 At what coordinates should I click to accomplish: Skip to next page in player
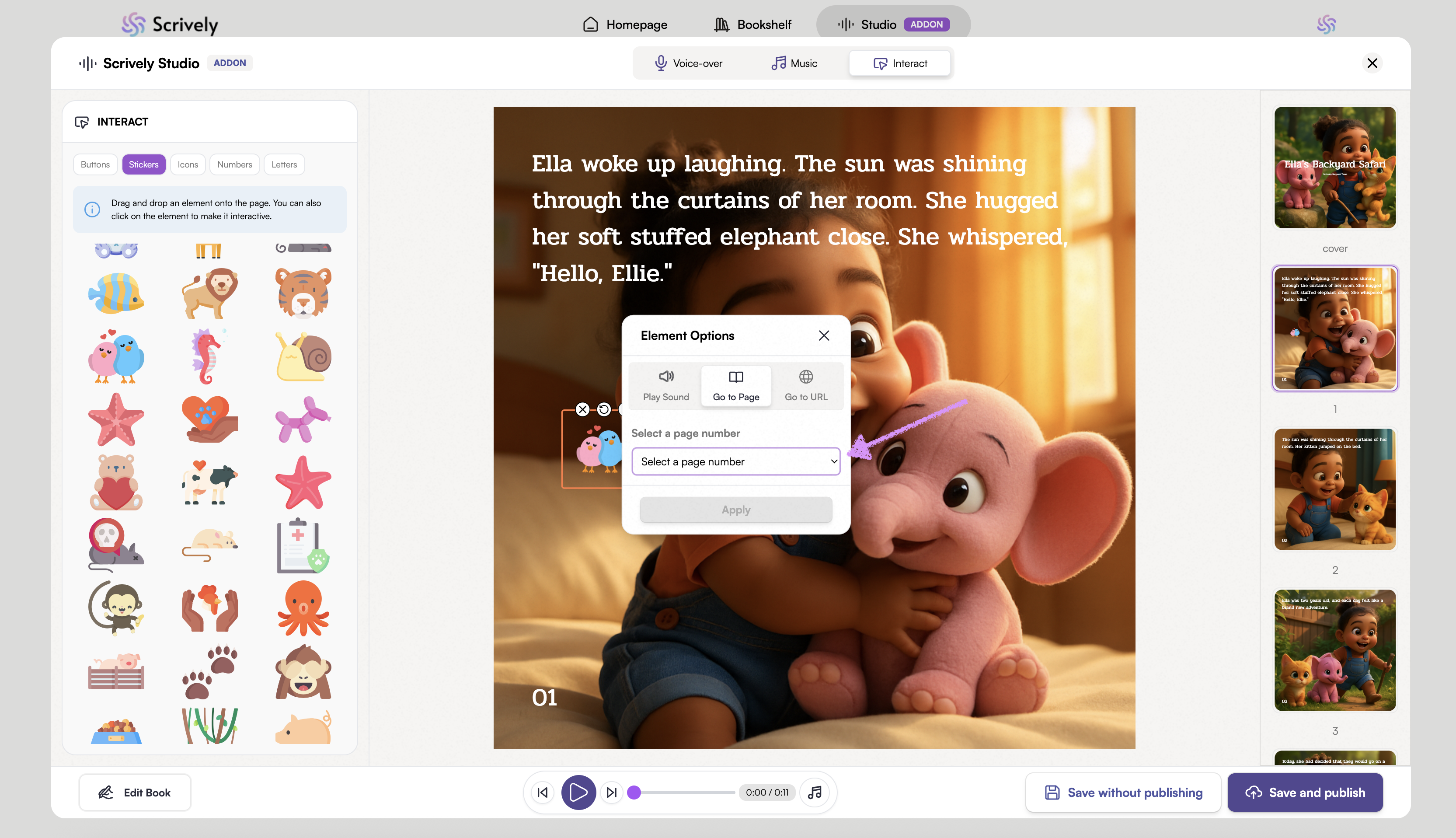click(612, 793)
